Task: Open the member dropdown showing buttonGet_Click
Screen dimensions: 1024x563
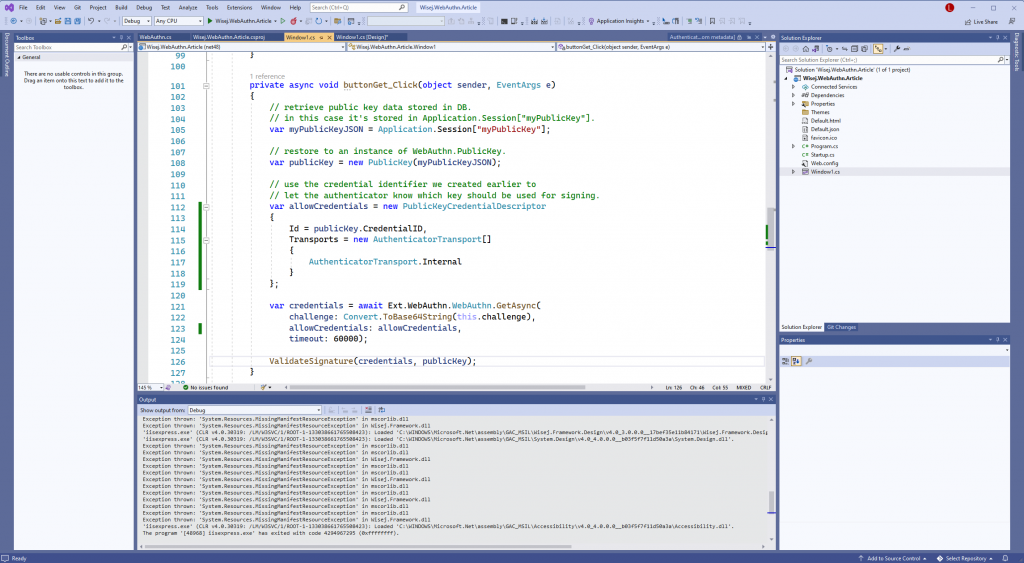Action: [660, 47]
